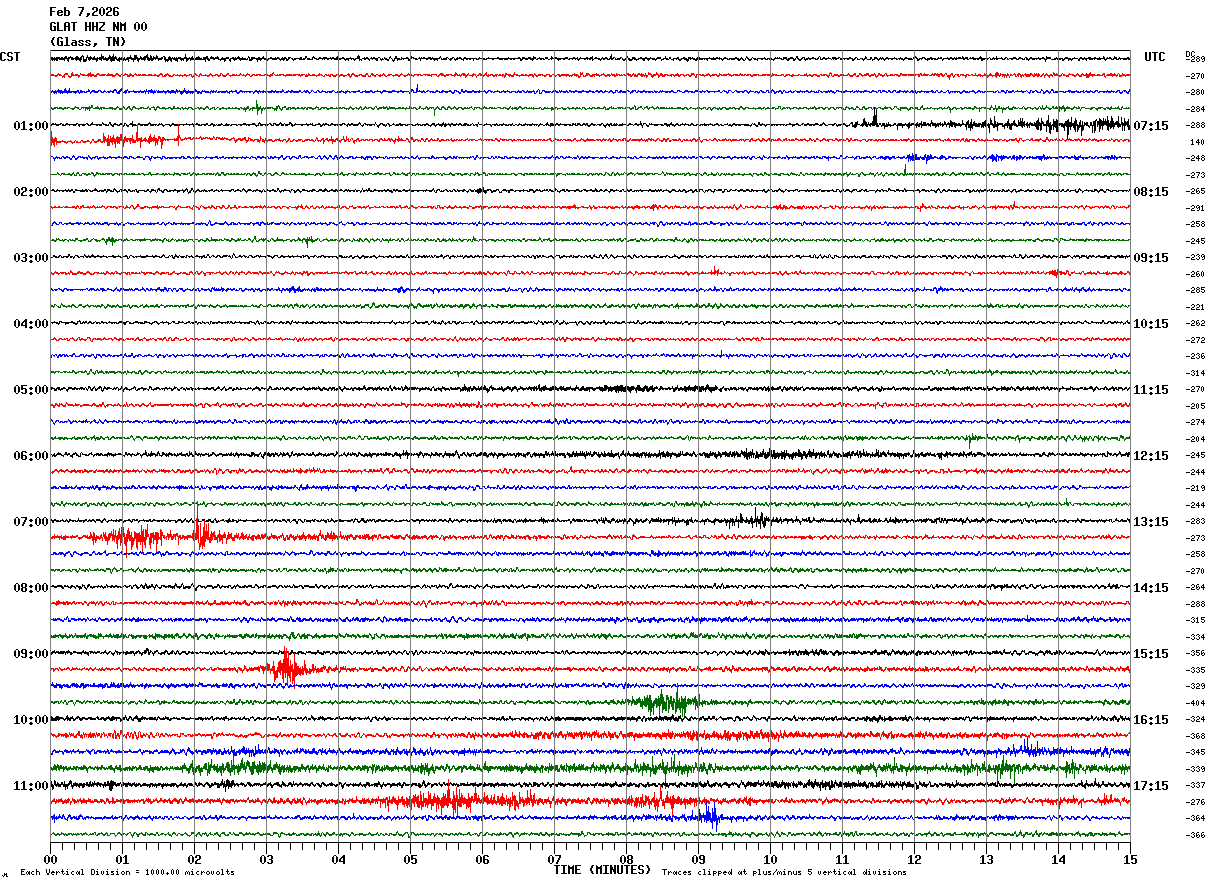Viewport: 1210px width, 886px height.
Task: Click the '08:00' CST hour label
Action: (x=31, y=588)
